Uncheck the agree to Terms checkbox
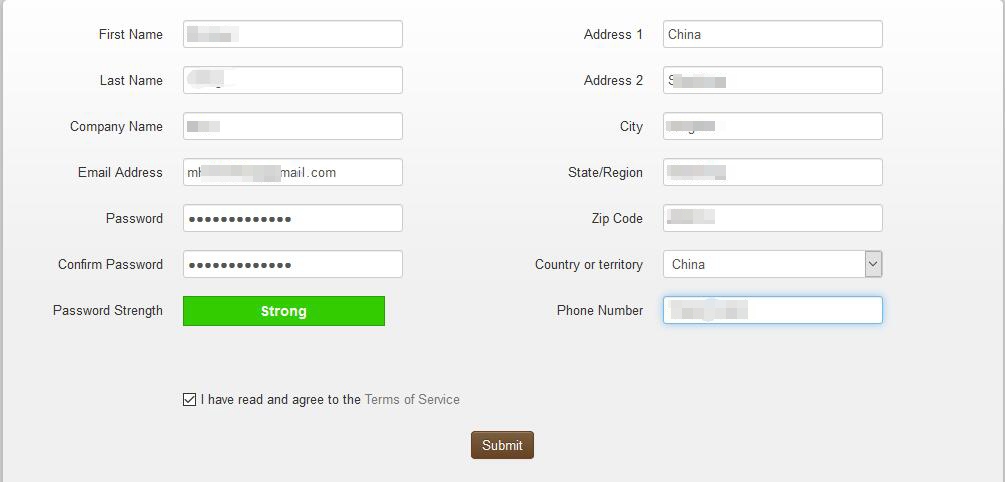The image size is (1005, 482). [189, 399]
